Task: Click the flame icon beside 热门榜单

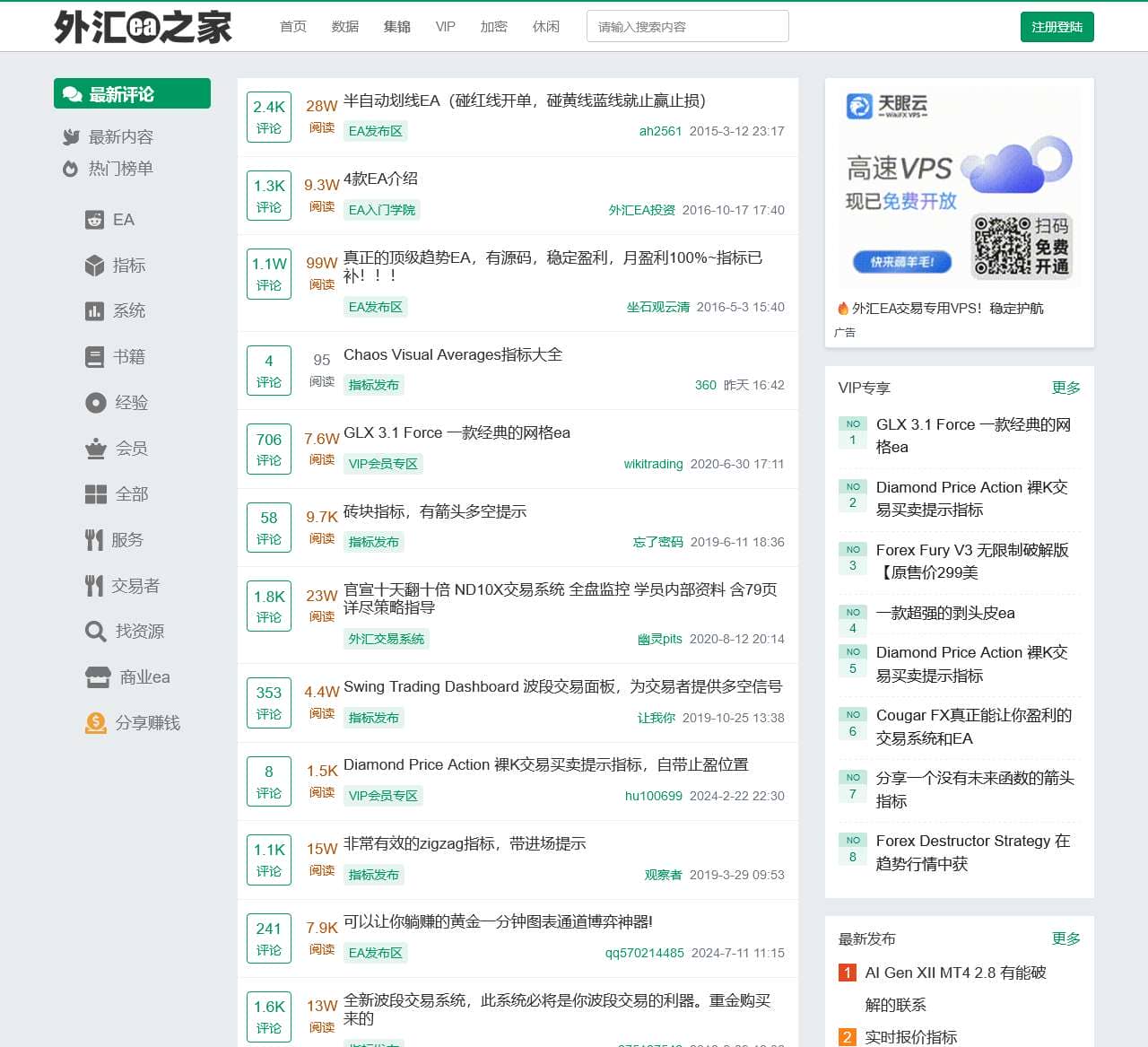Action: (71, 169)
